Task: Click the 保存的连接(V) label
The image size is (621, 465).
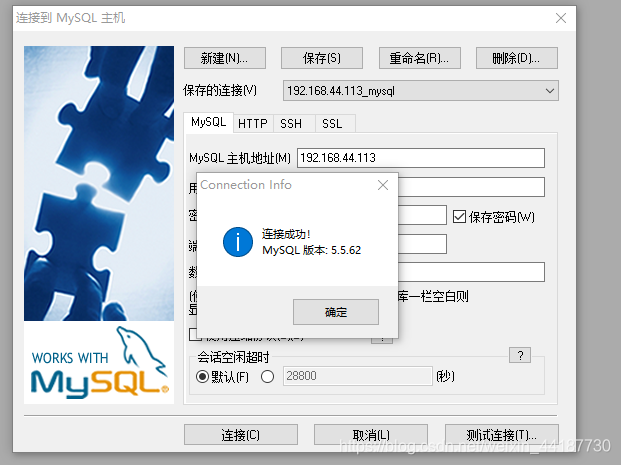Action: pyautogui.click(x=220, y=90)
